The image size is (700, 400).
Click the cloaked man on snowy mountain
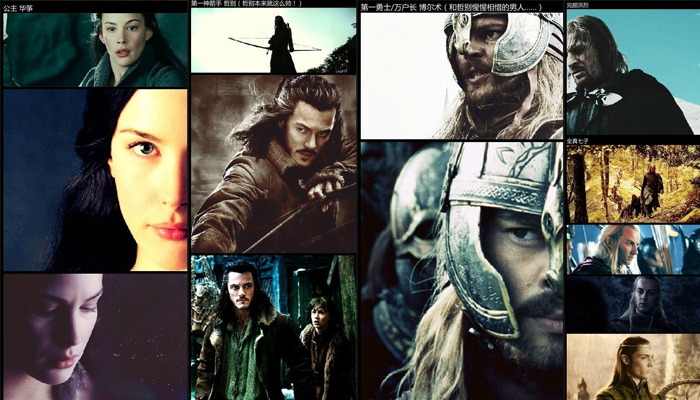tap(632, 73)
